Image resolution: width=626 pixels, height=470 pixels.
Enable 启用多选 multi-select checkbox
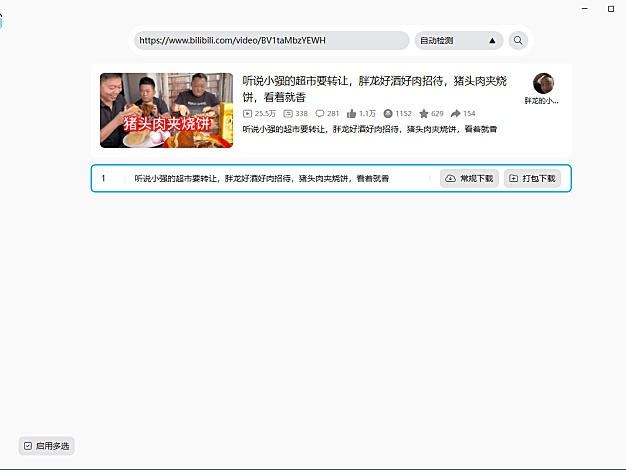tap(46, 446)
